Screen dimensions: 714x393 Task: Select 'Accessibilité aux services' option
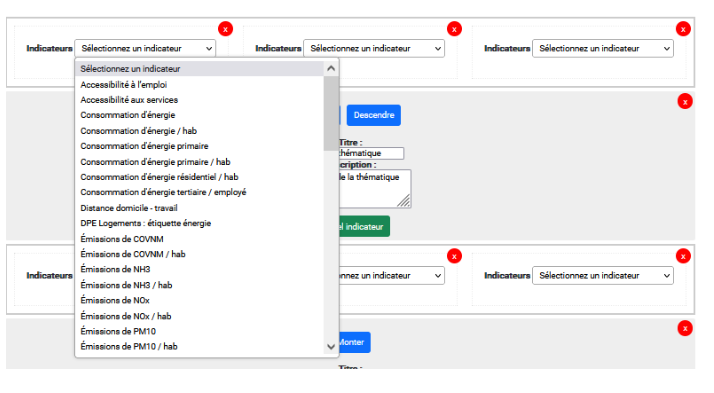click(199, 100)
